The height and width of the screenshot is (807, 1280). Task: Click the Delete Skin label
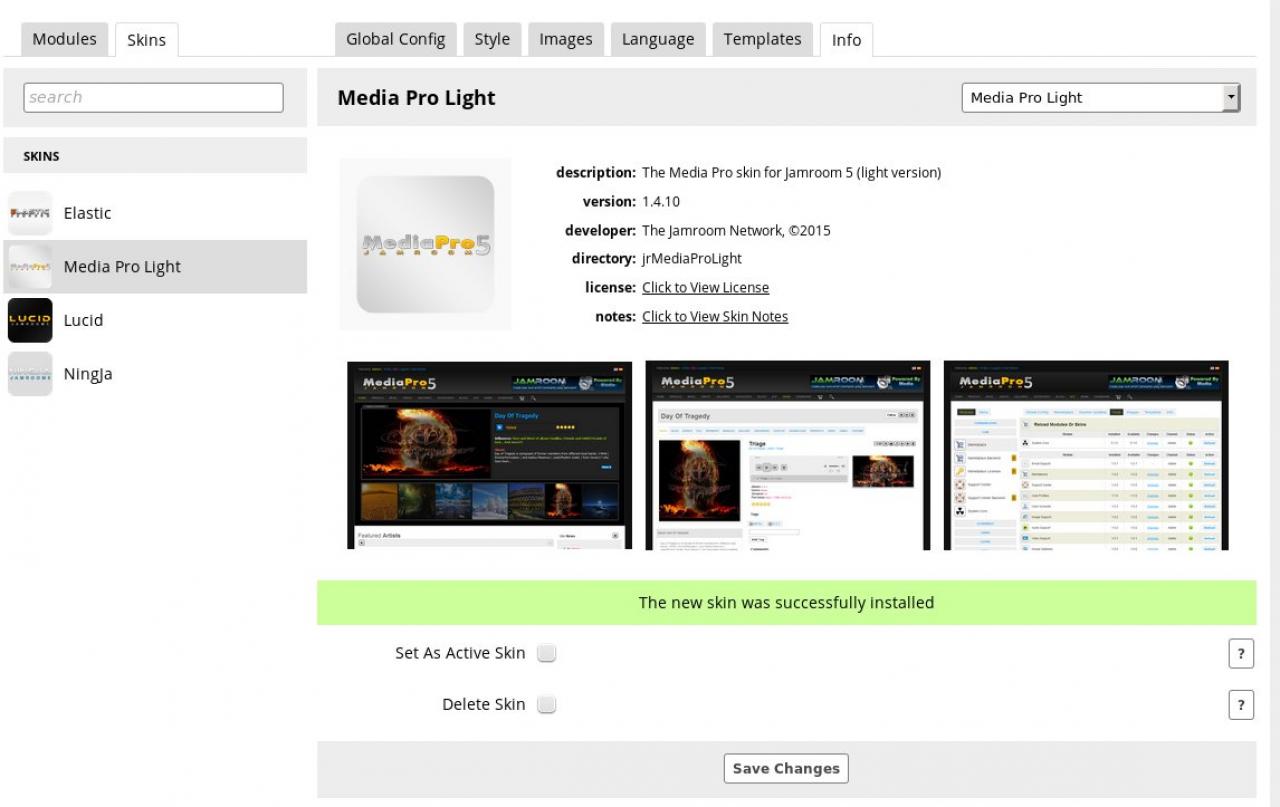(x=484, y=704)
